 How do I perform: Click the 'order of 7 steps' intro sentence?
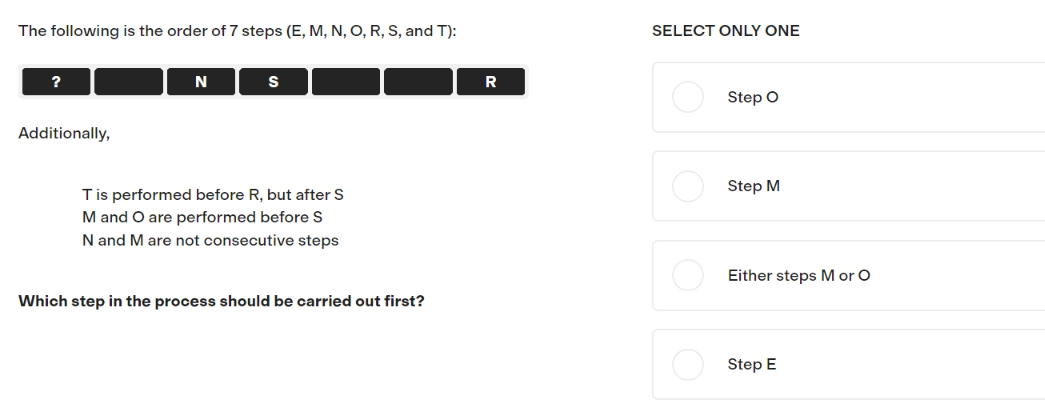pyautogui.click(x=237, y=31)
